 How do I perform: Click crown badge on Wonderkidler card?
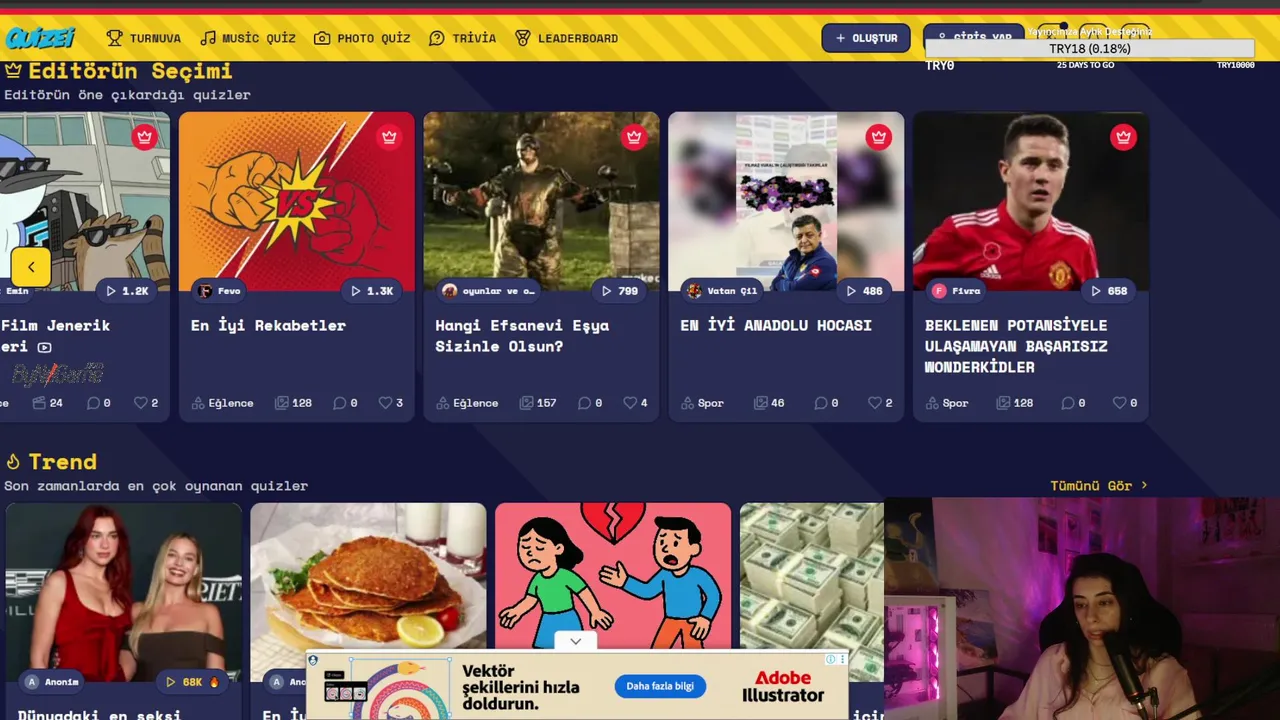[x=1123, y=137]
